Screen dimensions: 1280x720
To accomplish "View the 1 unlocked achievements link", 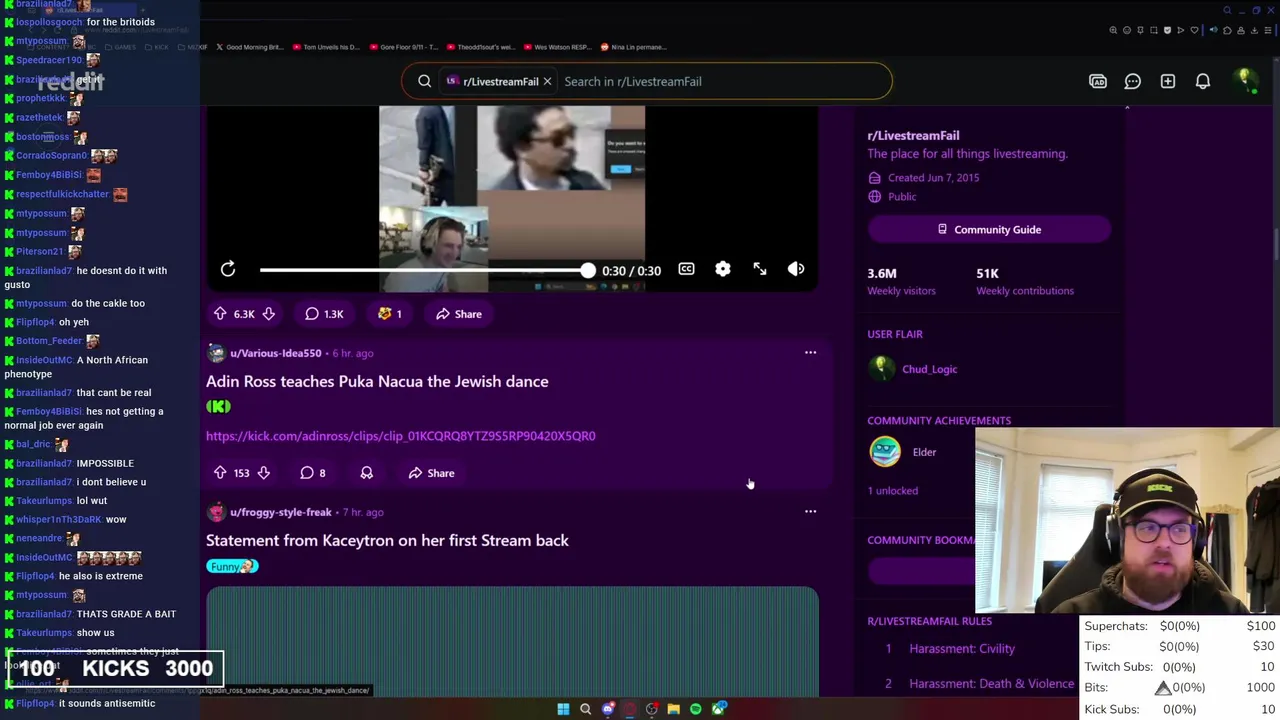I will [892, 491].
